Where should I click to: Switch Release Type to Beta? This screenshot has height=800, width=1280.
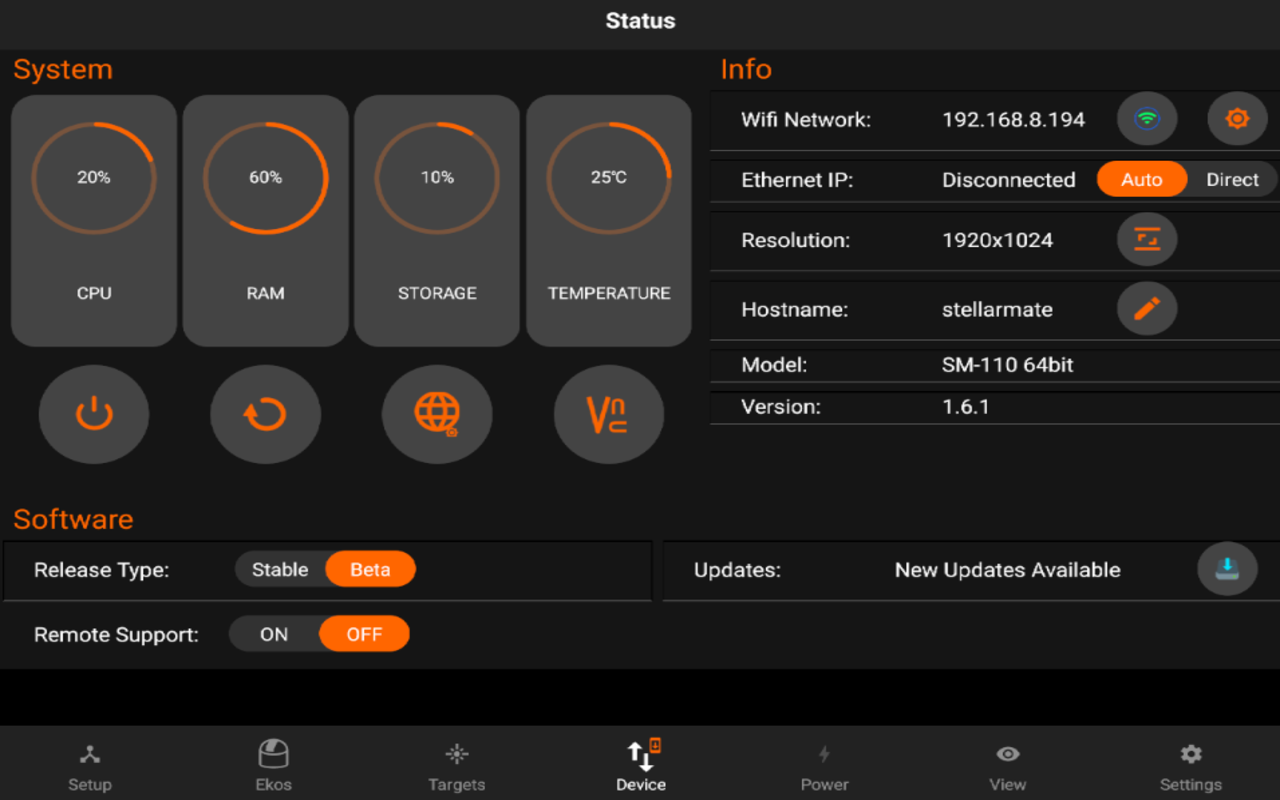pos(370,569)
